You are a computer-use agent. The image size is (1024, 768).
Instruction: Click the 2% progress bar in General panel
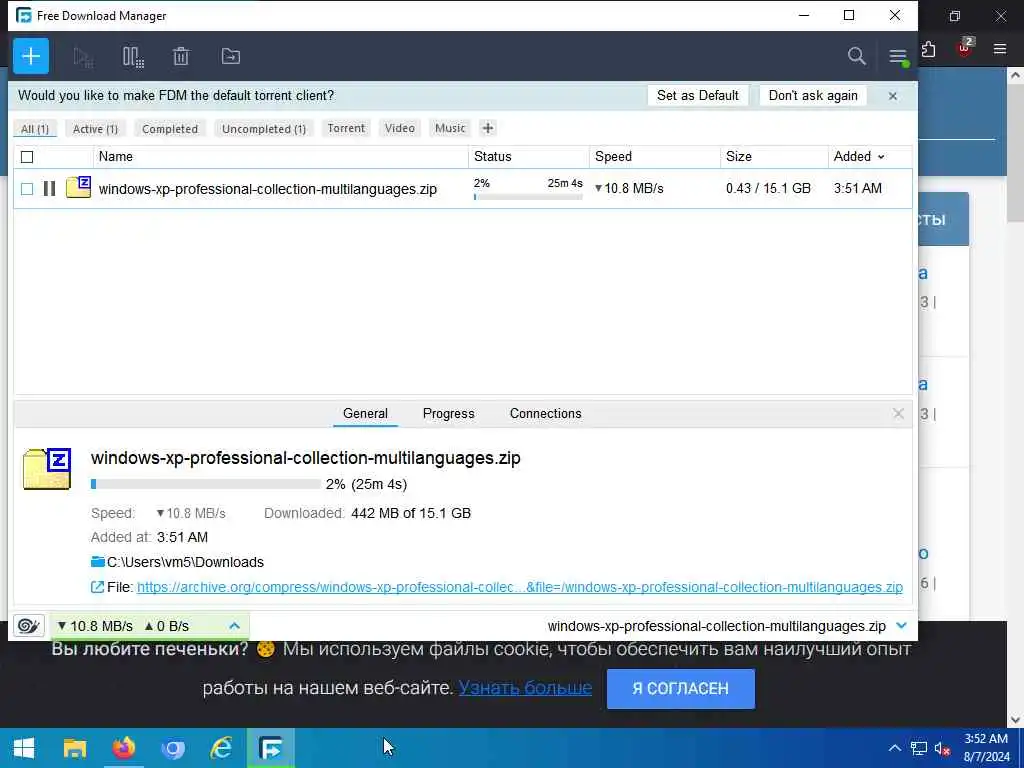coord(206,484)
